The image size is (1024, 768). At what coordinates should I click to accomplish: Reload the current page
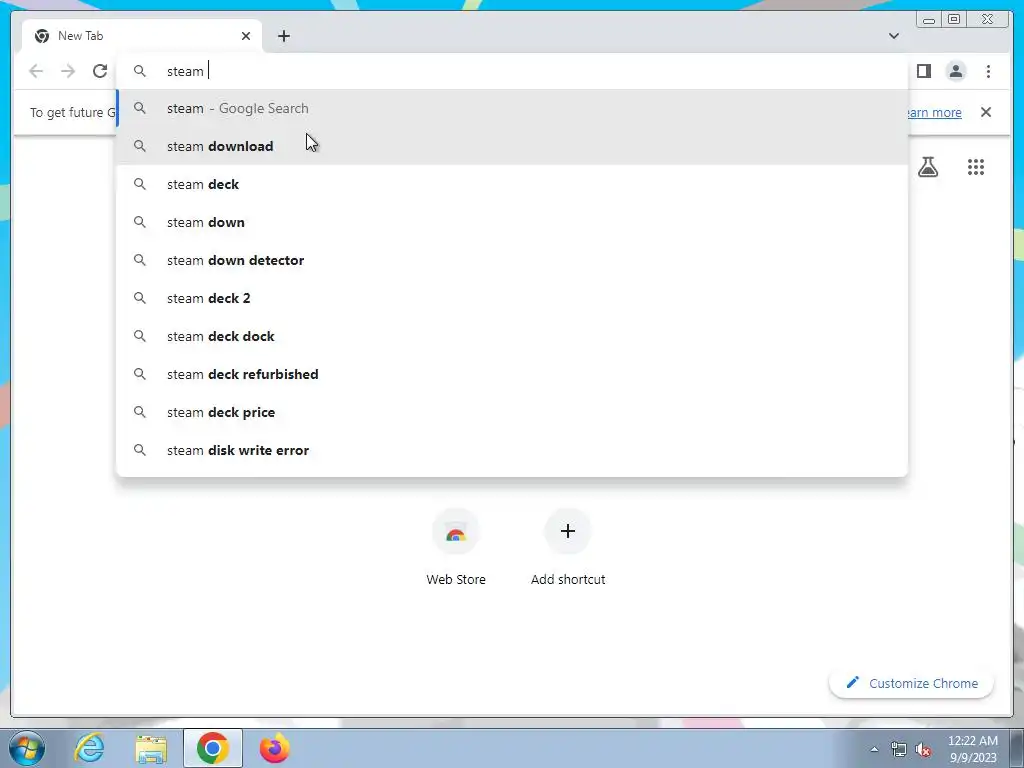99,71
